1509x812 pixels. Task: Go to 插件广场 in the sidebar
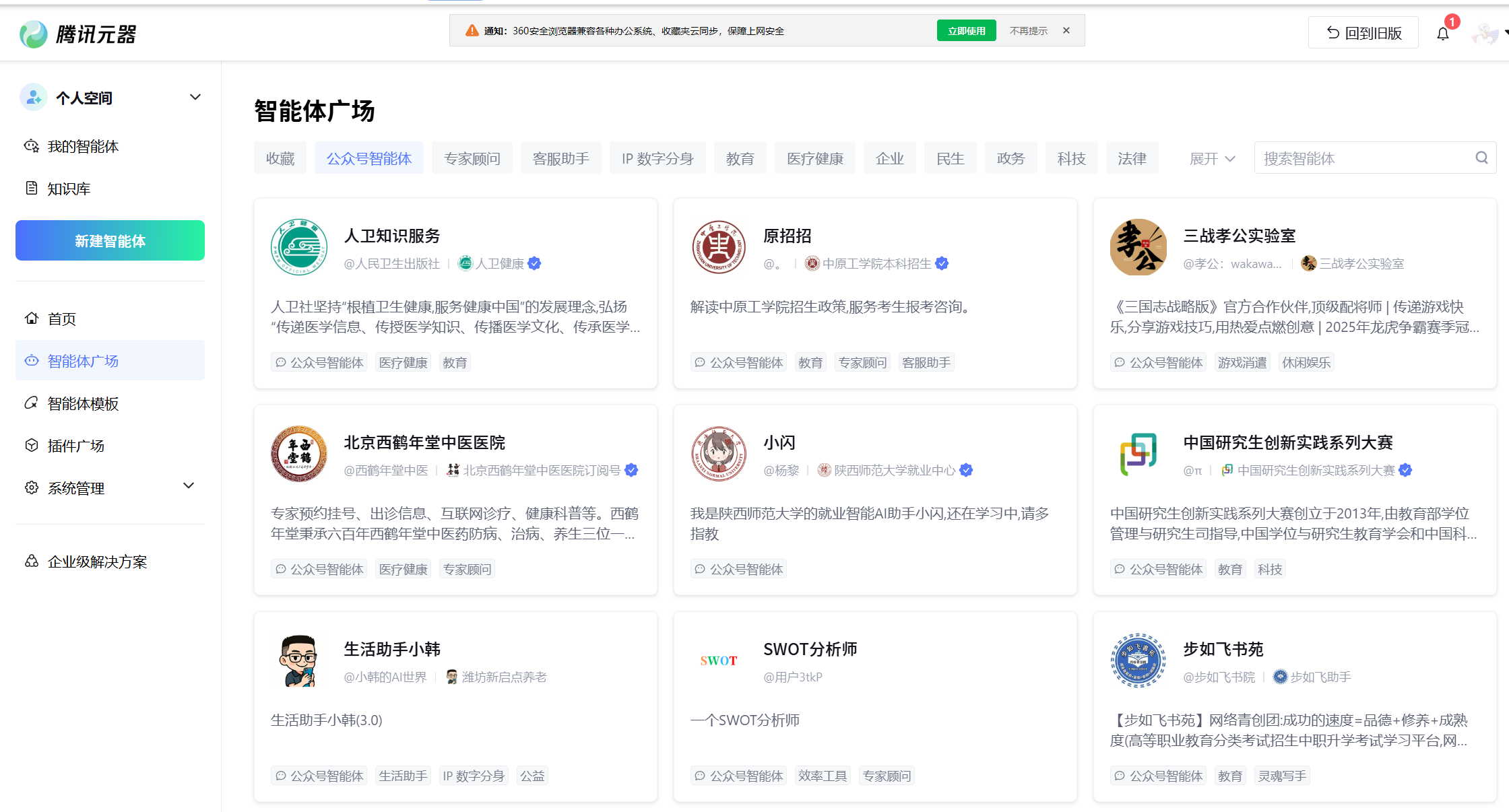(x=75, y=446)
